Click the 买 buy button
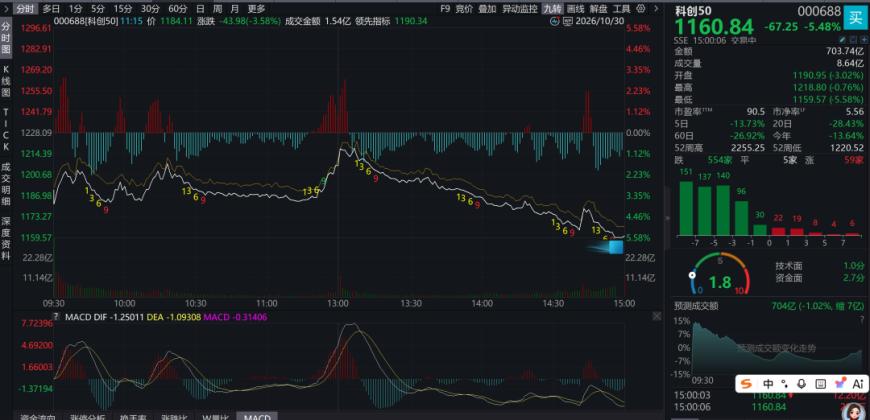The height and width of the screenshot is (420, 870). [x=855, y=17]
